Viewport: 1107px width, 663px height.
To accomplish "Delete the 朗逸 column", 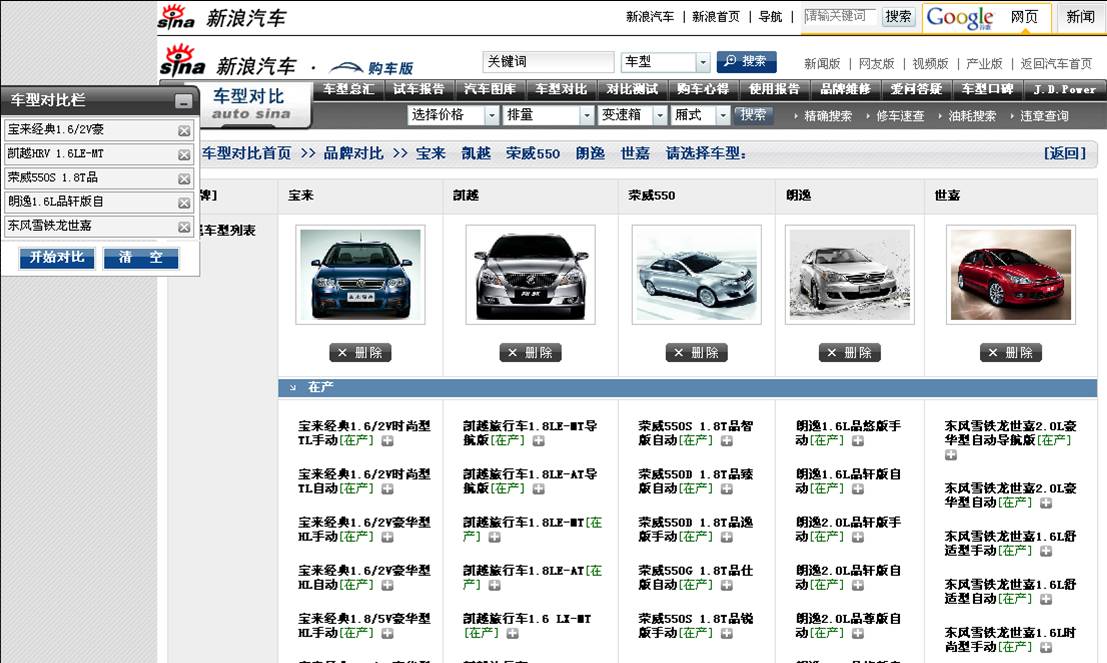I will (849, 352).
